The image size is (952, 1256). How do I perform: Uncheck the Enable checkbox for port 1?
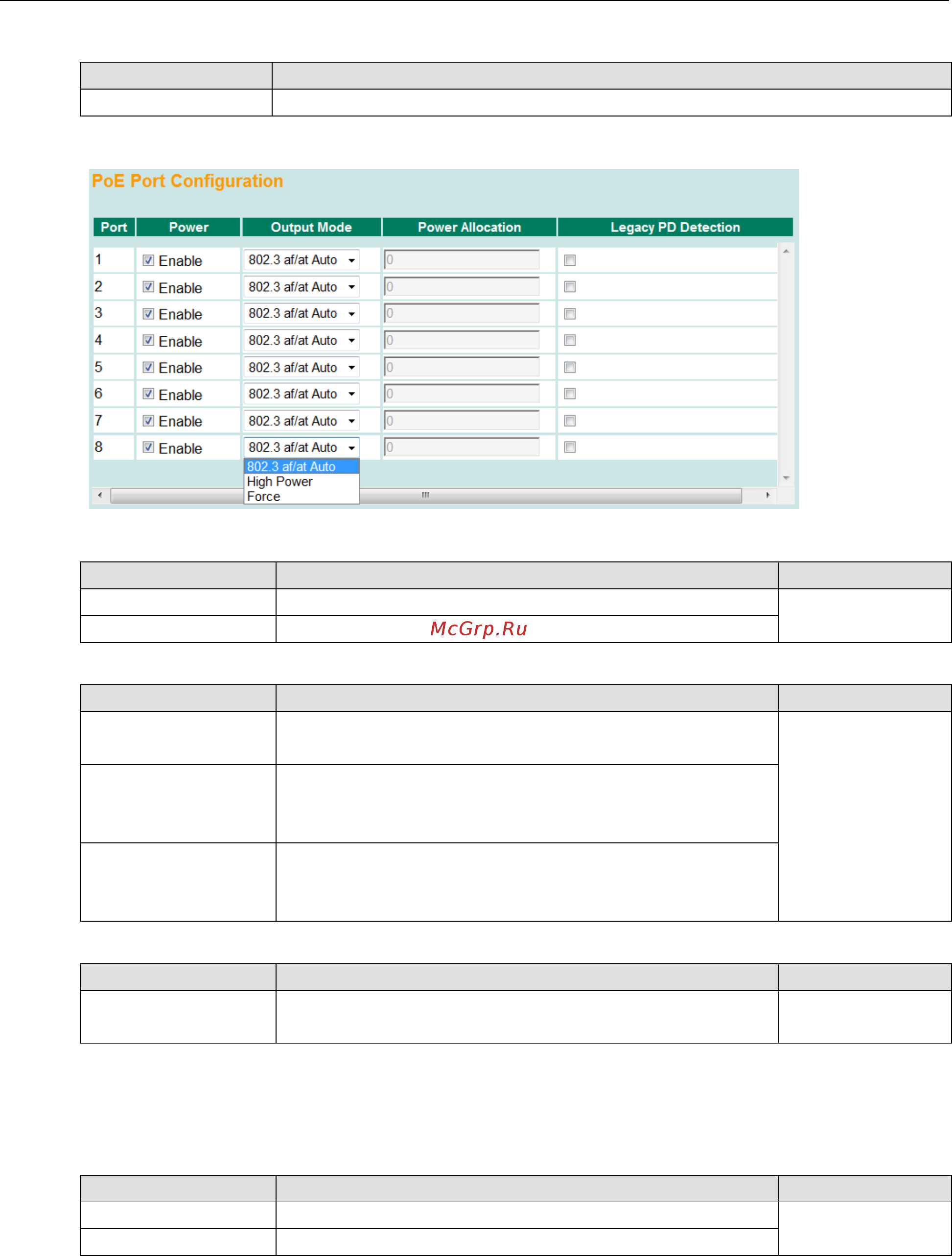148,260
